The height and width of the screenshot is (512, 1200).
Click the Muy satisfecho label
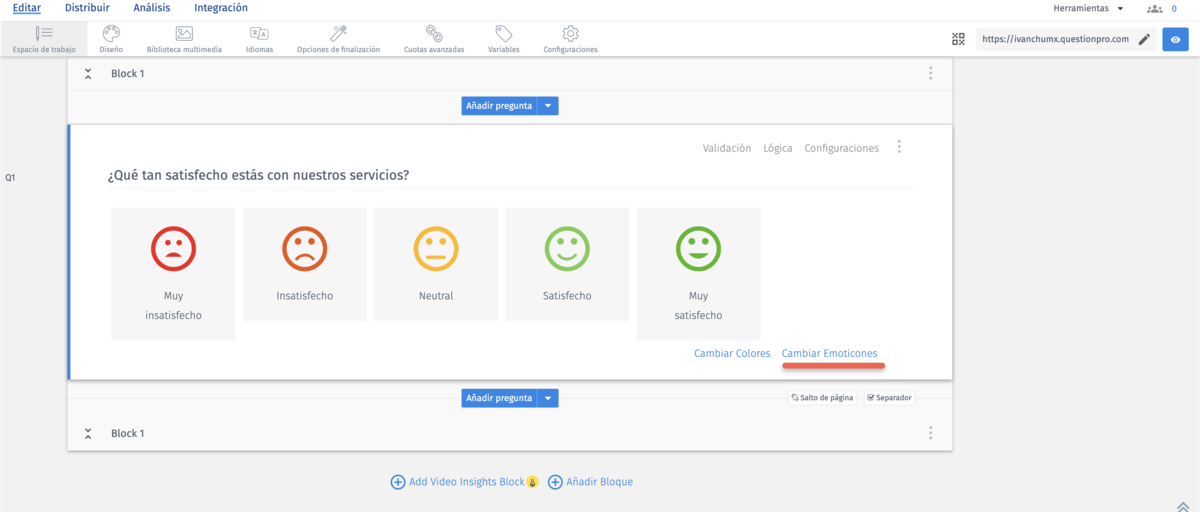(698, 305)
